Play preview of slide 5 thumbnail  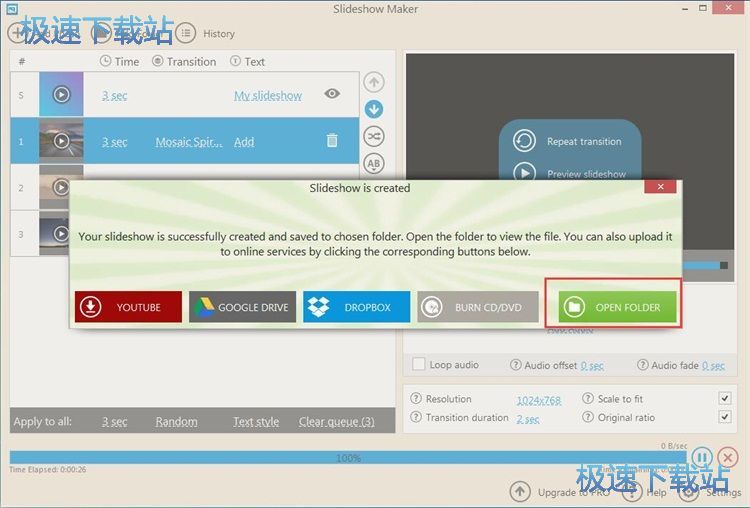pos(61,94)
